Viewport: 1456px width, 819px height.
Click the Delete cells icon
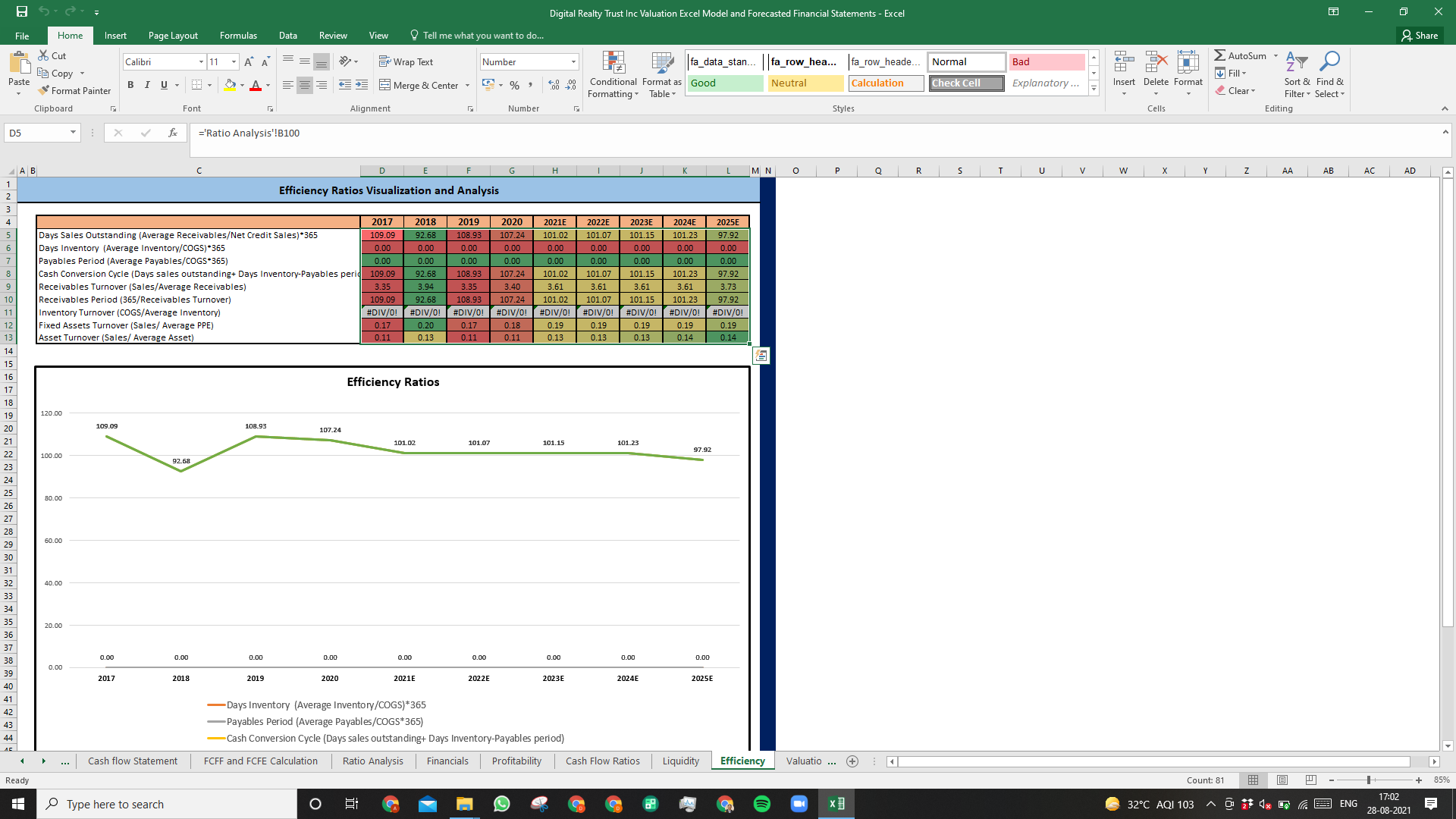pos(1156,63)
